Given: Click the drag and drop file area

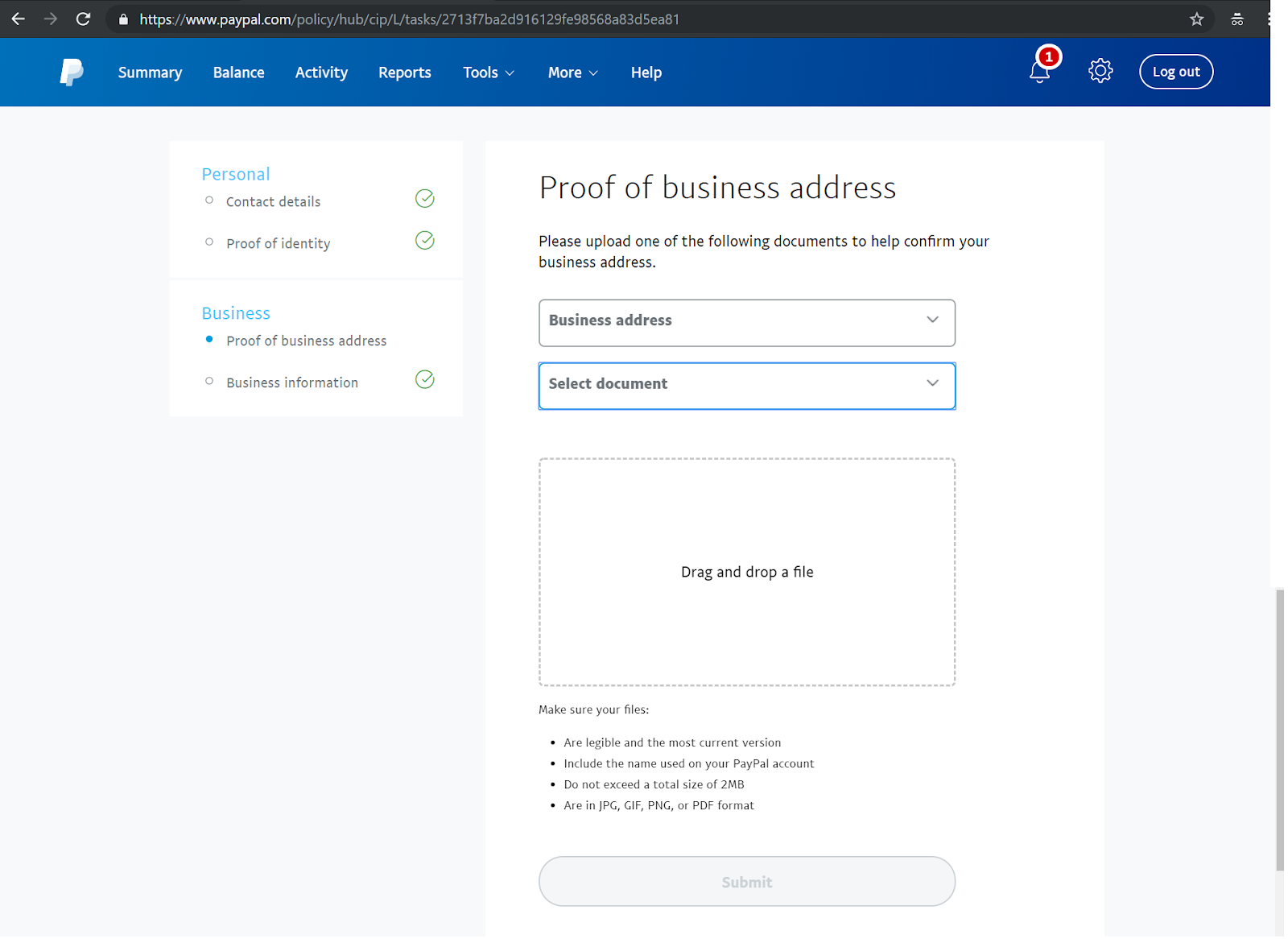Looking at the screenshot, I should click(x=746, y=572).
